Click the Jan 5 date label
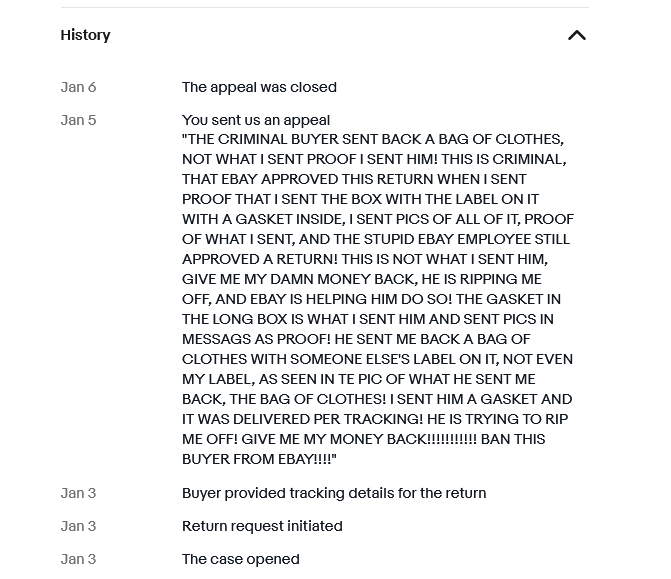 pos(78,120)
